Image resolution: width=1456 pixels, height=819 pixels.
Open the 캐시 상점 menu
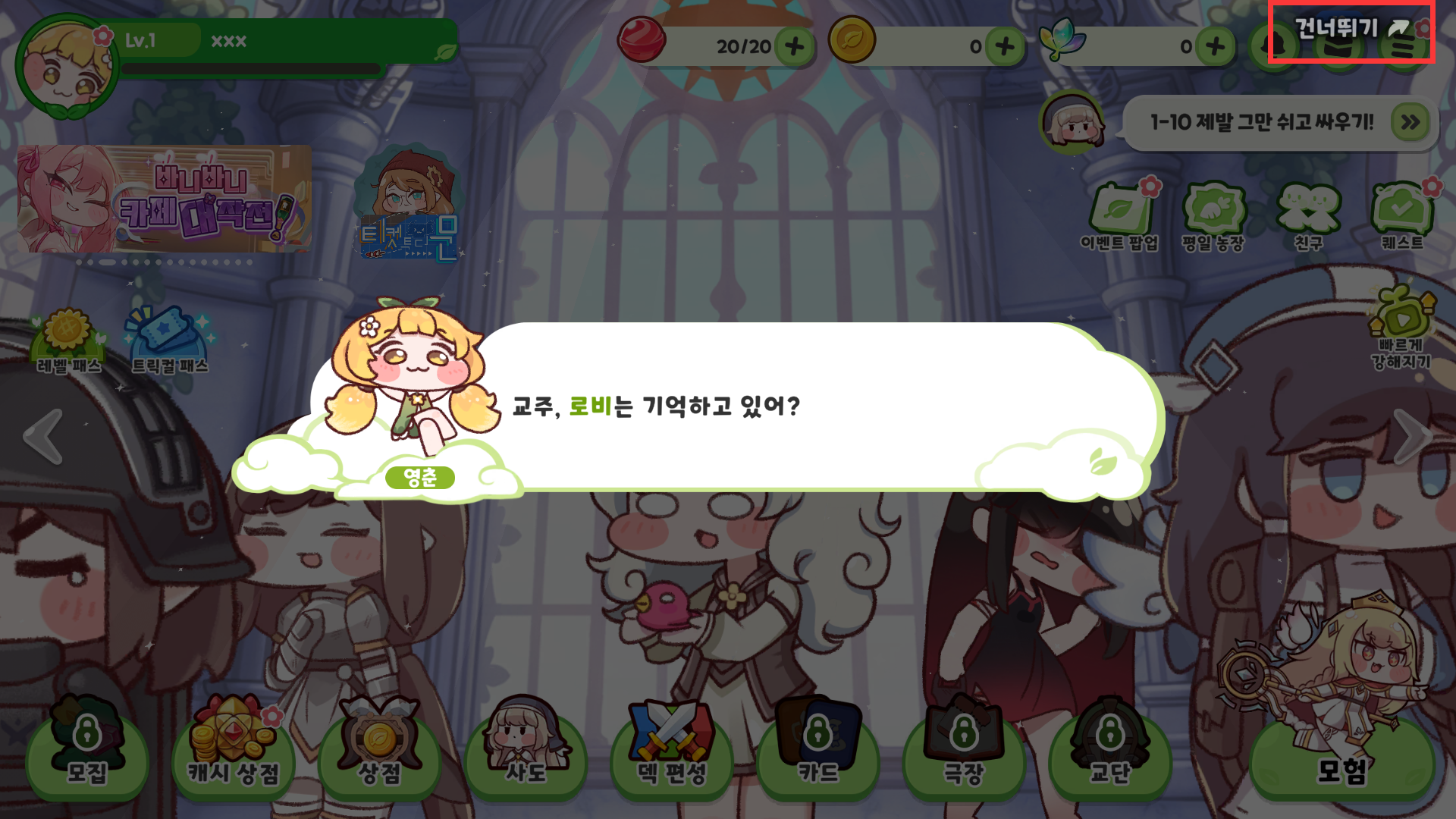[x=234, y=746]
